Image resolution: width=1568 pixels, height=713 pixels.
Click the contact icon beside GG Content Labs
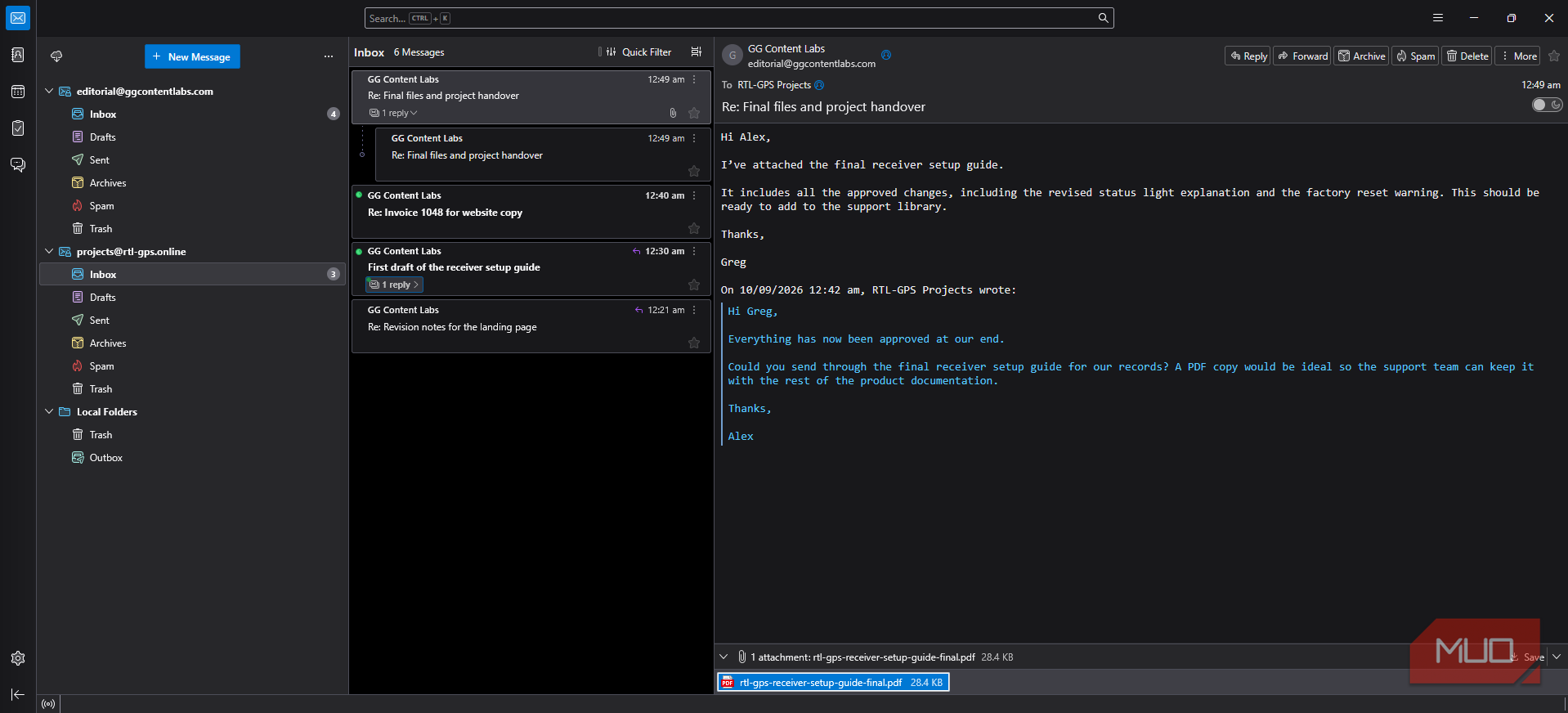pyautogui.click(x=886, y=55)
